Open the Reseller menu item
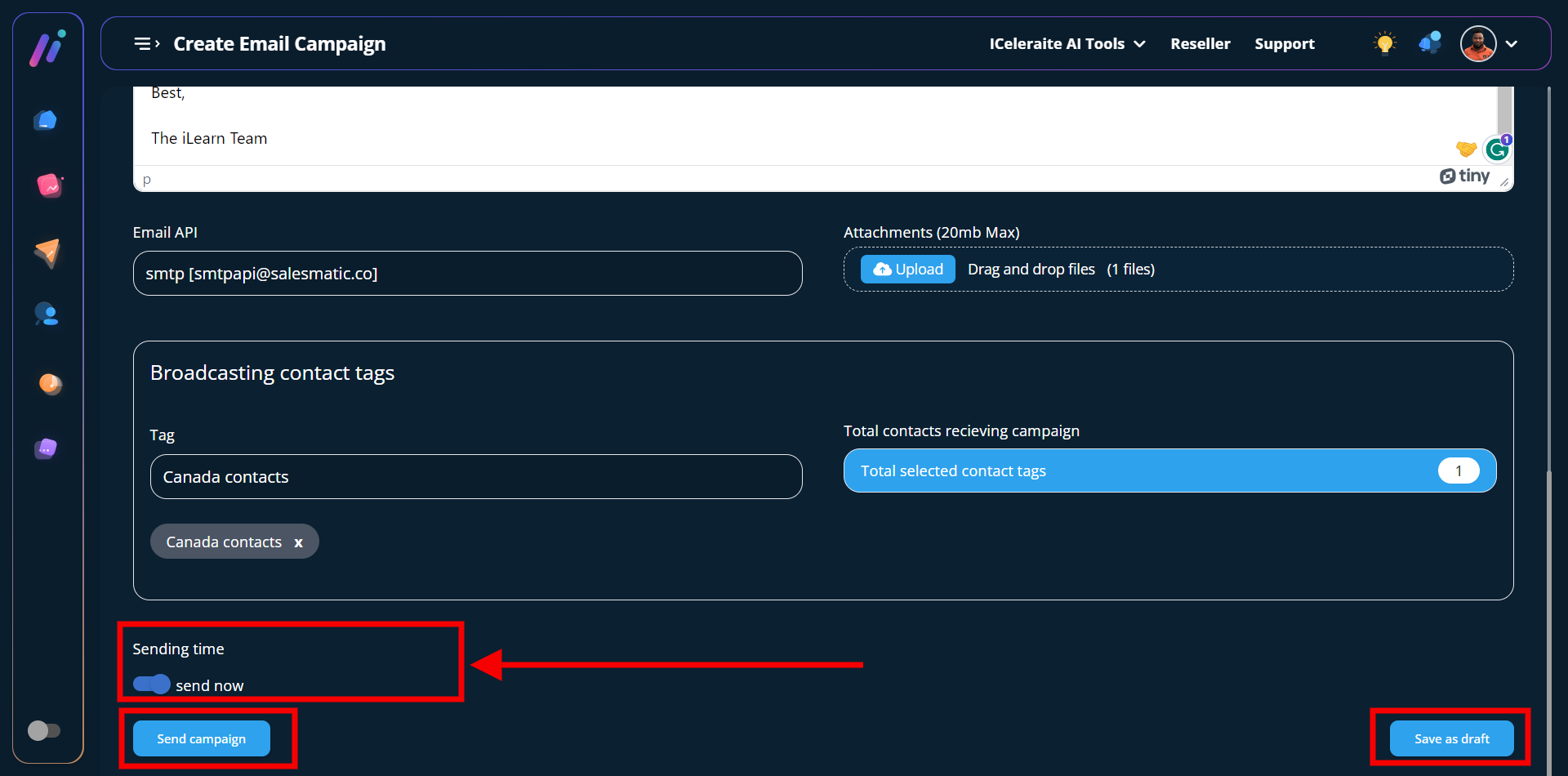 coord(1200,44)
